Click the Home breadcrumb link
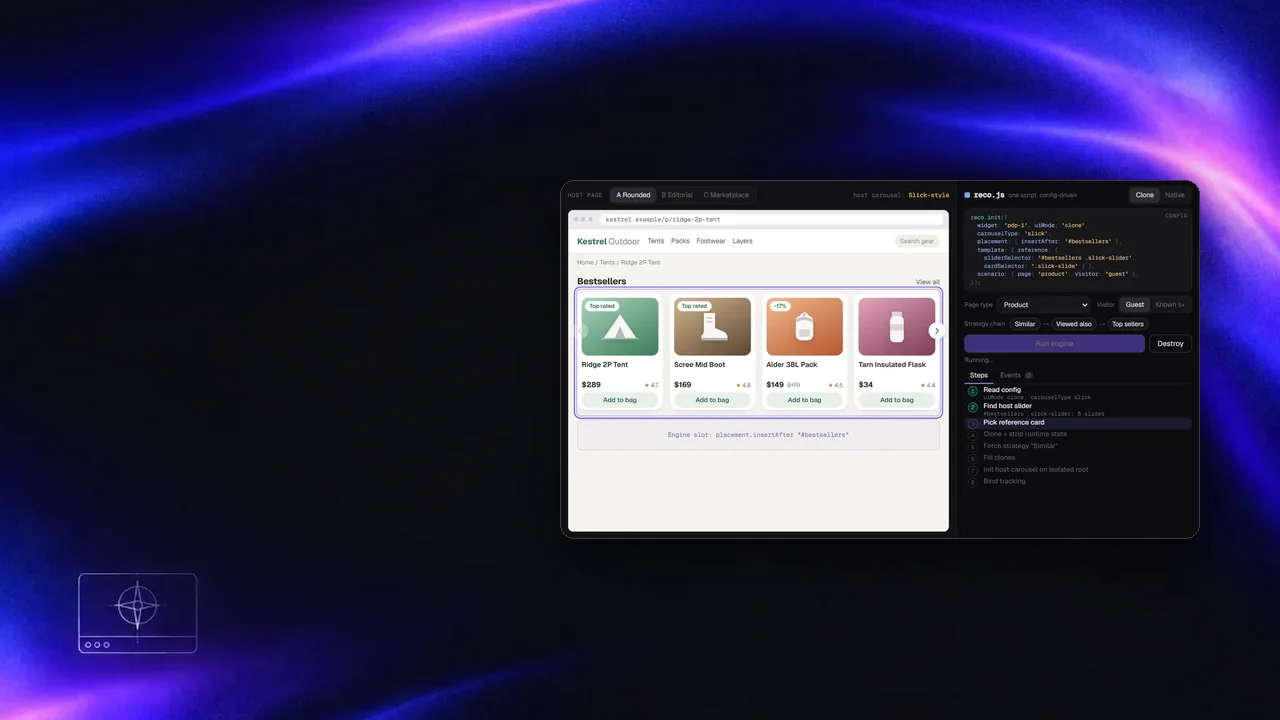Image resolution: width=1280 pixels, height=720 pixels. (x=585, y=262)
